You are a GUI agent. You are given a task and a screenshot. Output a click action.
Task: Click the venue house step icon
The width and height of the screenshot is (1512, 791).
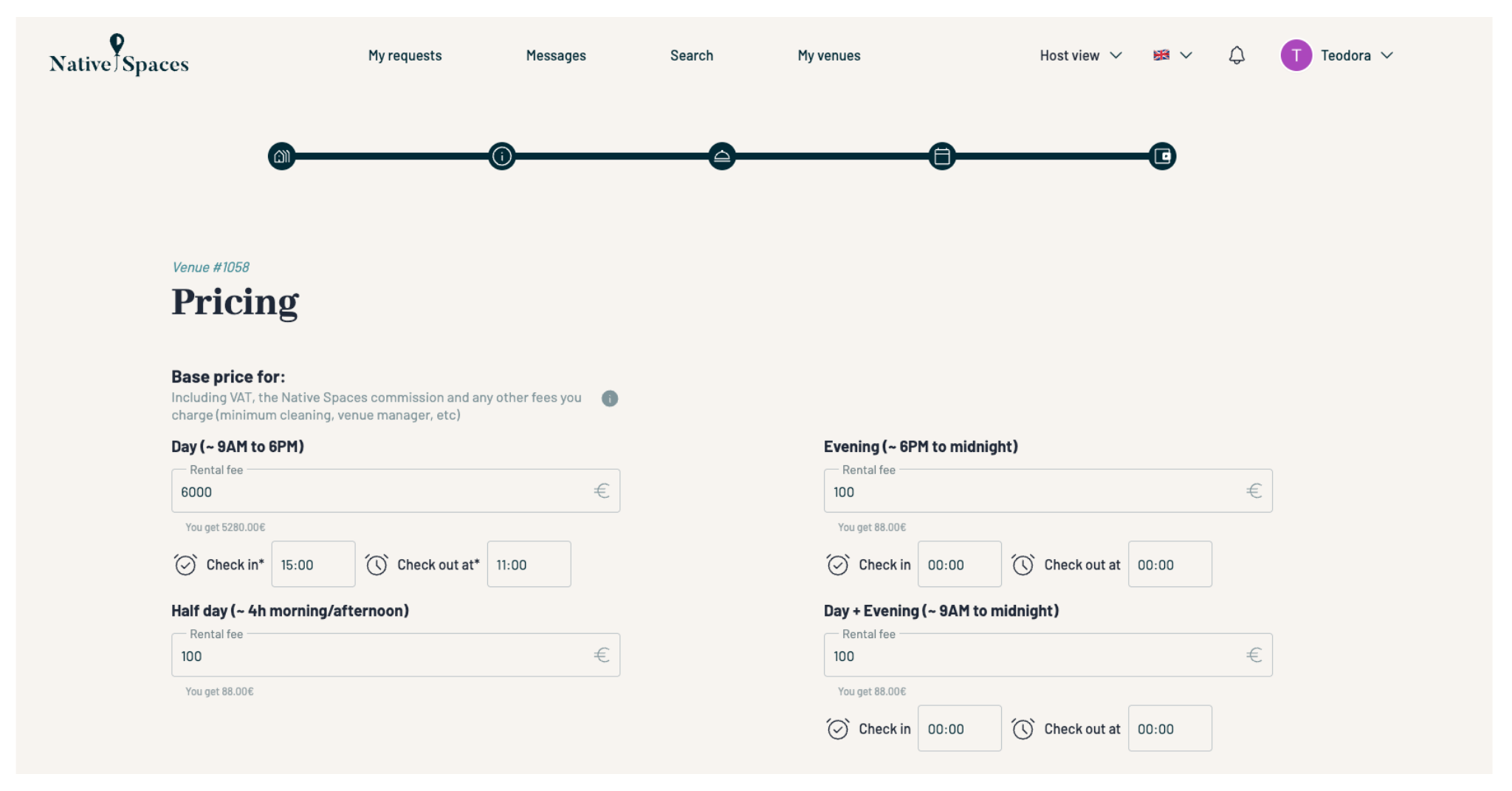tap(281, 156)
